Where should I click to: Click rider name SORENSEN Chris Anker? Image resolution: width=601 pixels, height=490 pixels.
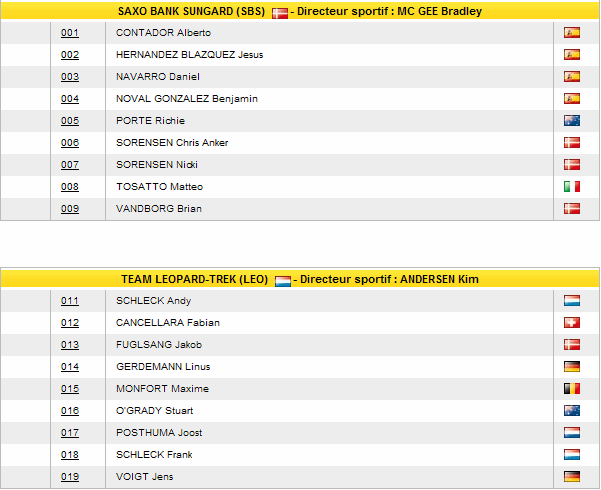[172, 143]
